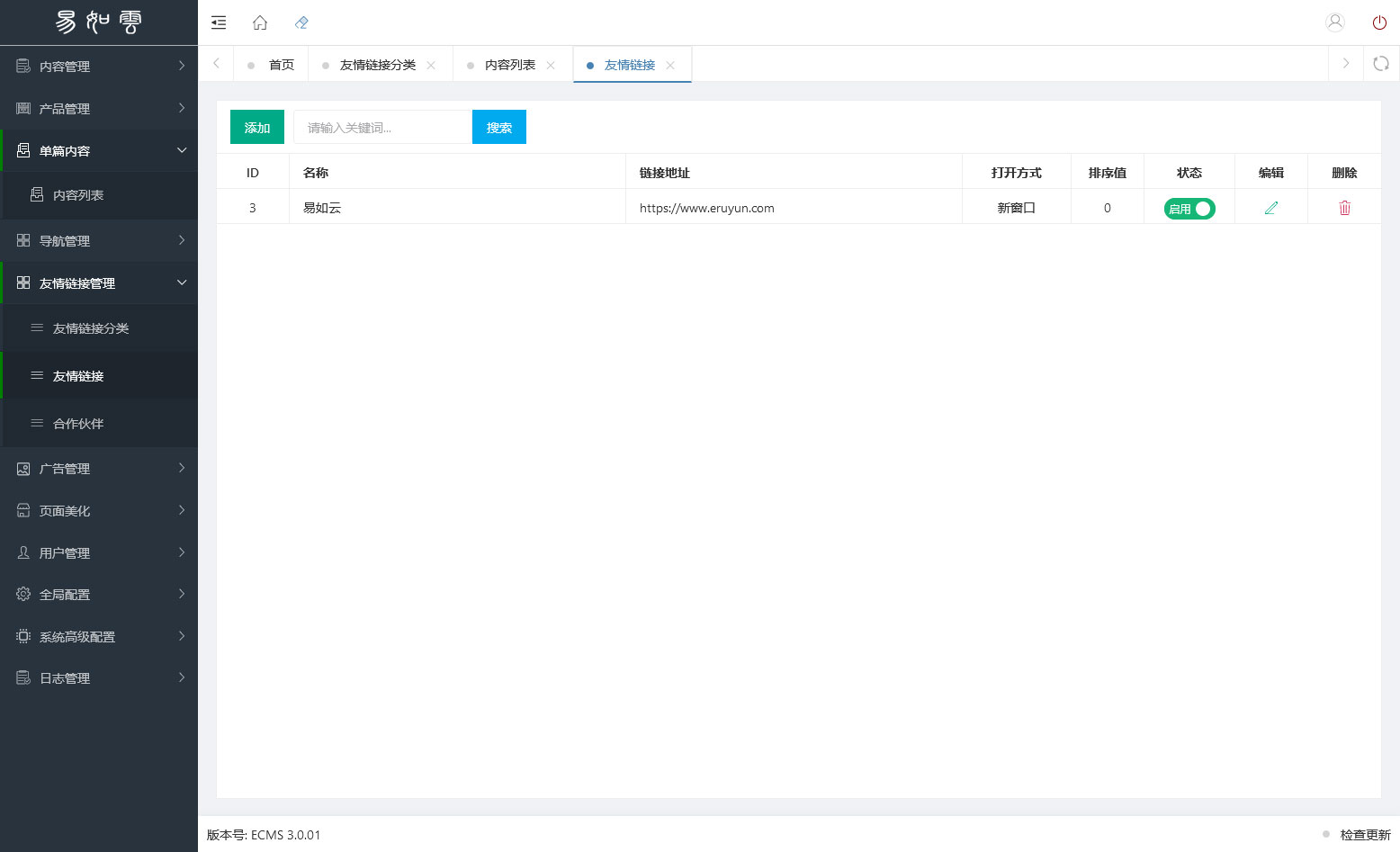
Task: Click the green 添加 button
Action: pos(257,128)
